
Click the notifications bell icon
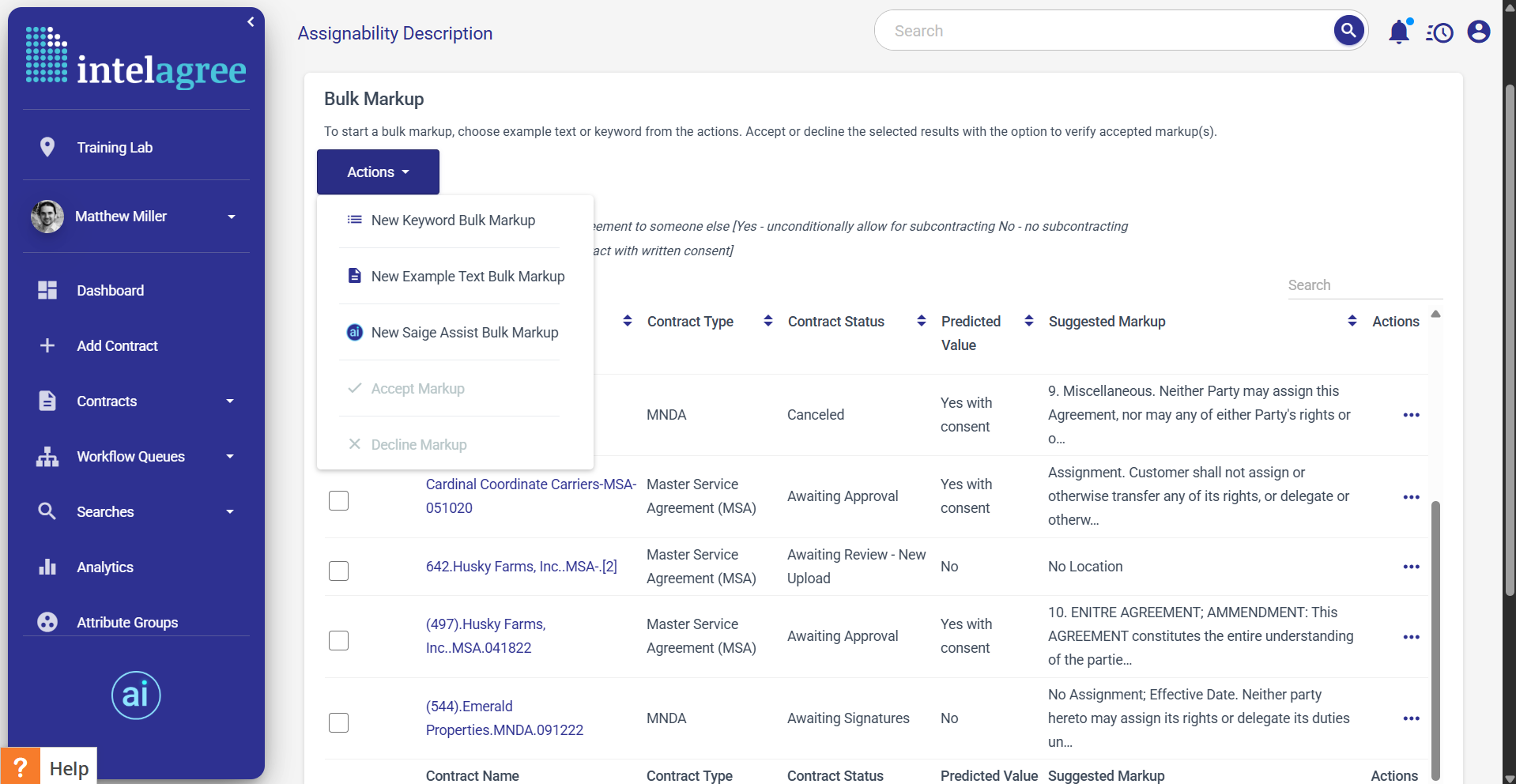tap(1399, 32)
